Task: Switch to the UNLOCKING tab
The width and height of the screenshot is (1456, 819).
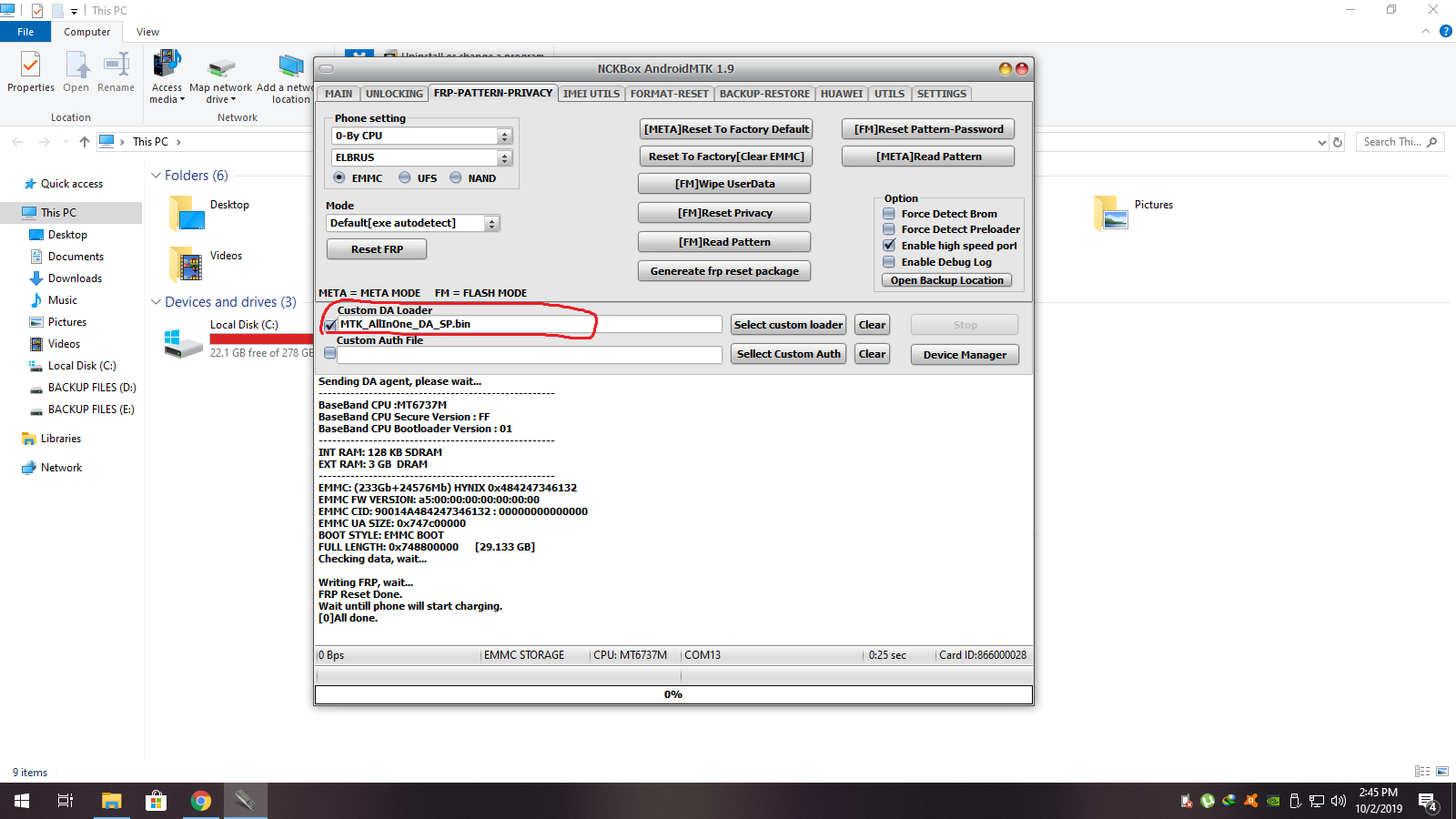Action: [394, 94]
